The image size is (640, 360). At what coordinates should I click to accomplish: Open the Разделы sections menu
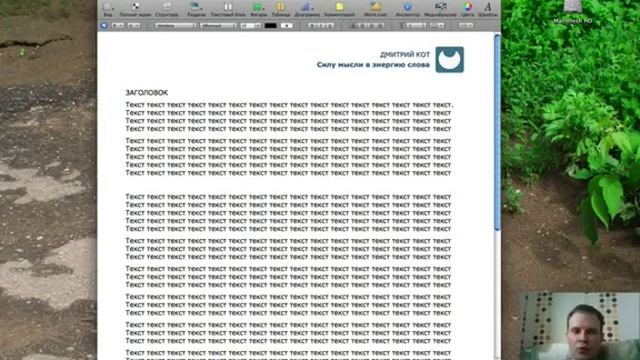[196, 9]
